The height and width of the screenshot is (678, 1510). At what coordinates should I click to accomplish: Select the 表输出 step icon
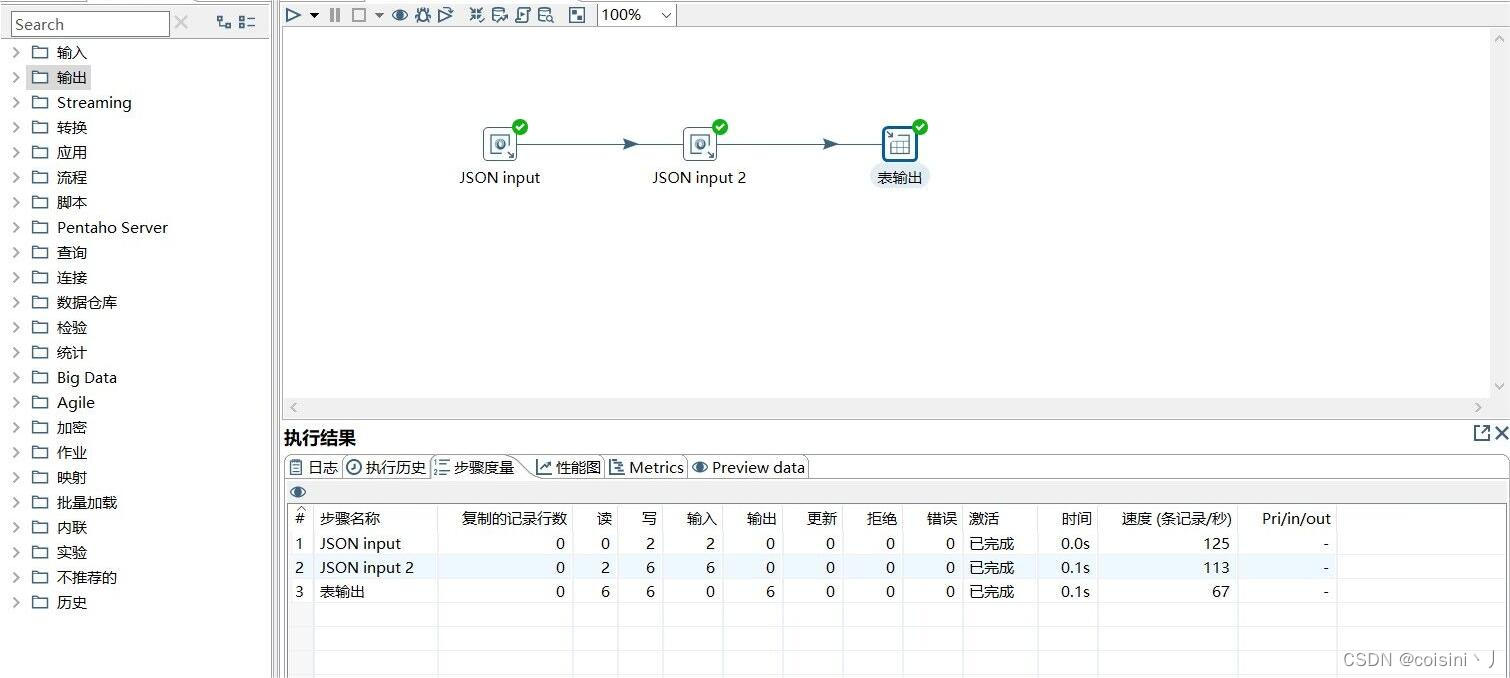point(898,143)
